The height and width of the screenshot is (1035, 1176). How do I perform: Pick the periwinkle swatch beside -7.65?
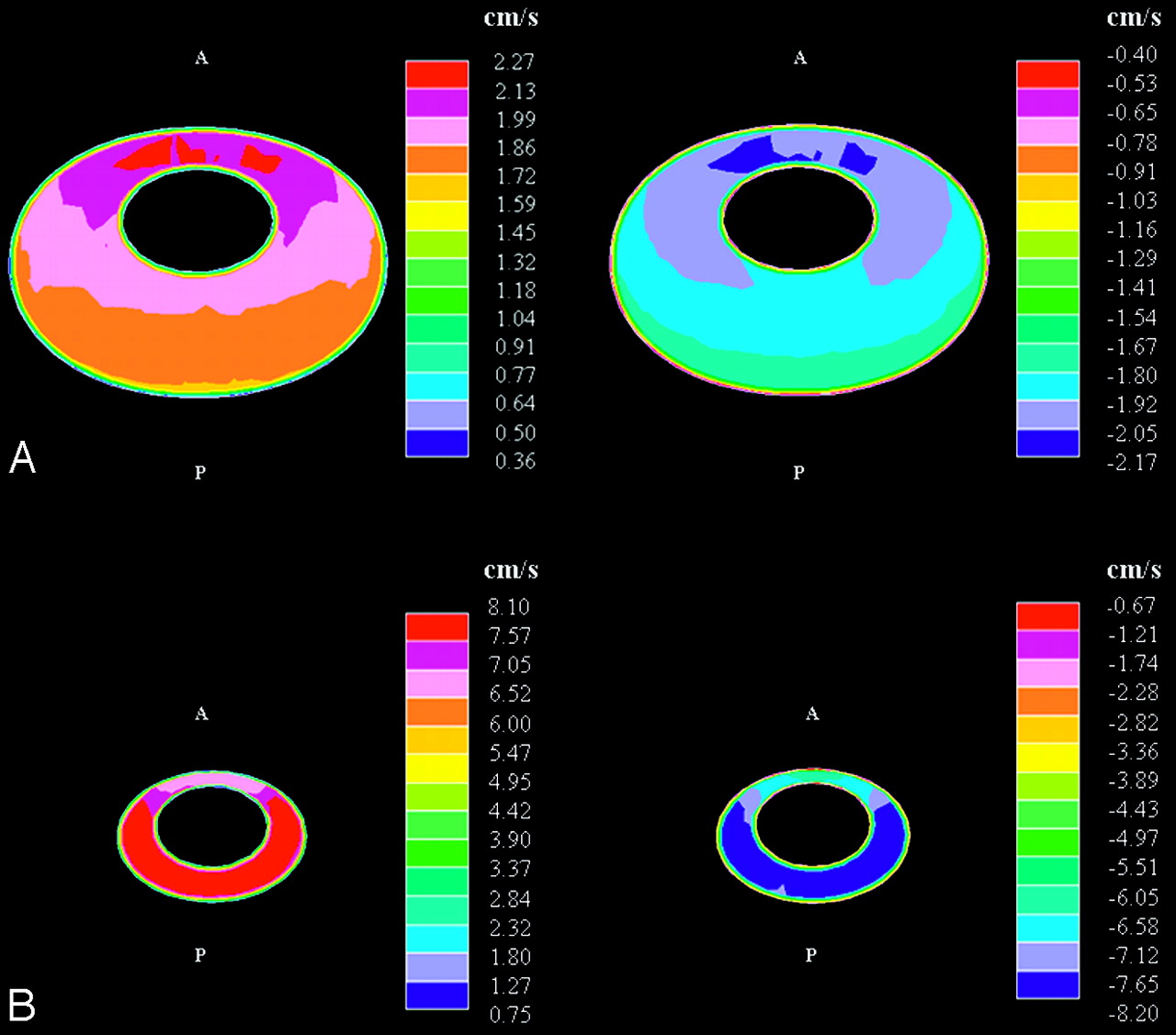(1048, 956)
